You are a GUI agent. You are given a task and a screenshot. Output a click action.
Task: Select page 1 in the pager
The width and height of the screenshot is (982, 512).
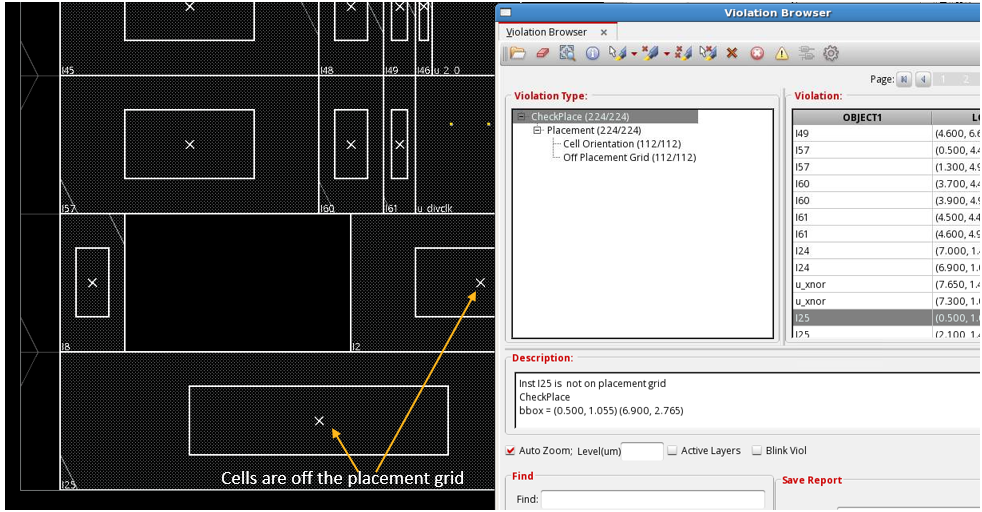pos(943,79)
